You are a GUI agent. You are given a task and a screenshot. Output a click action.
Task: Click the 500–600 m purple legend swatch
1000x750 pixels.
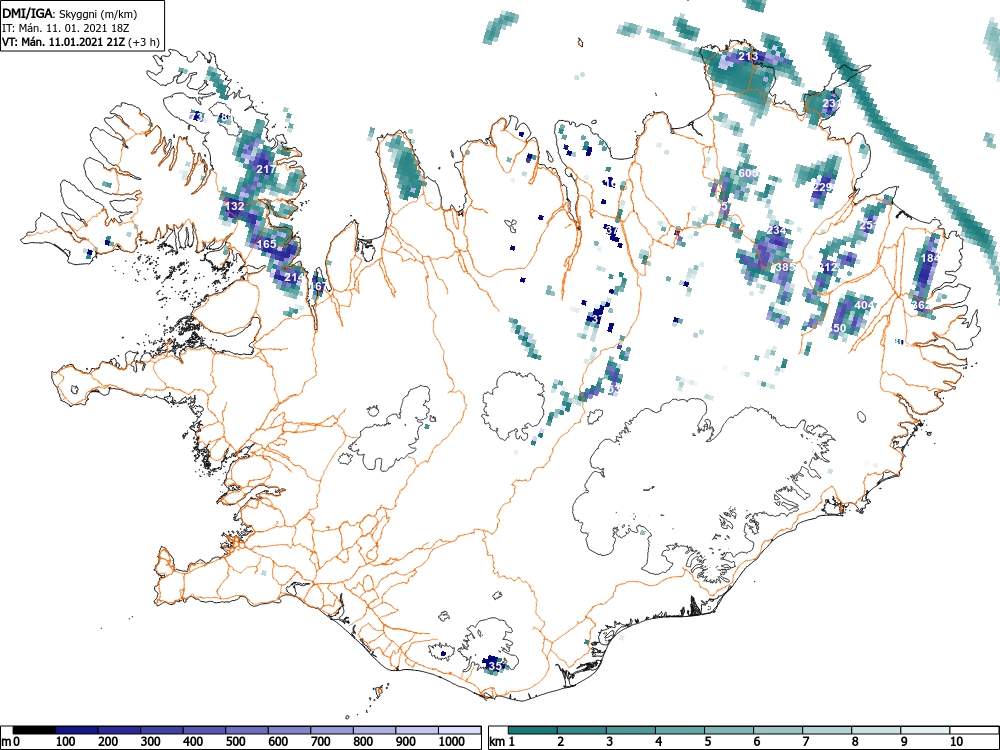[247, 730]
